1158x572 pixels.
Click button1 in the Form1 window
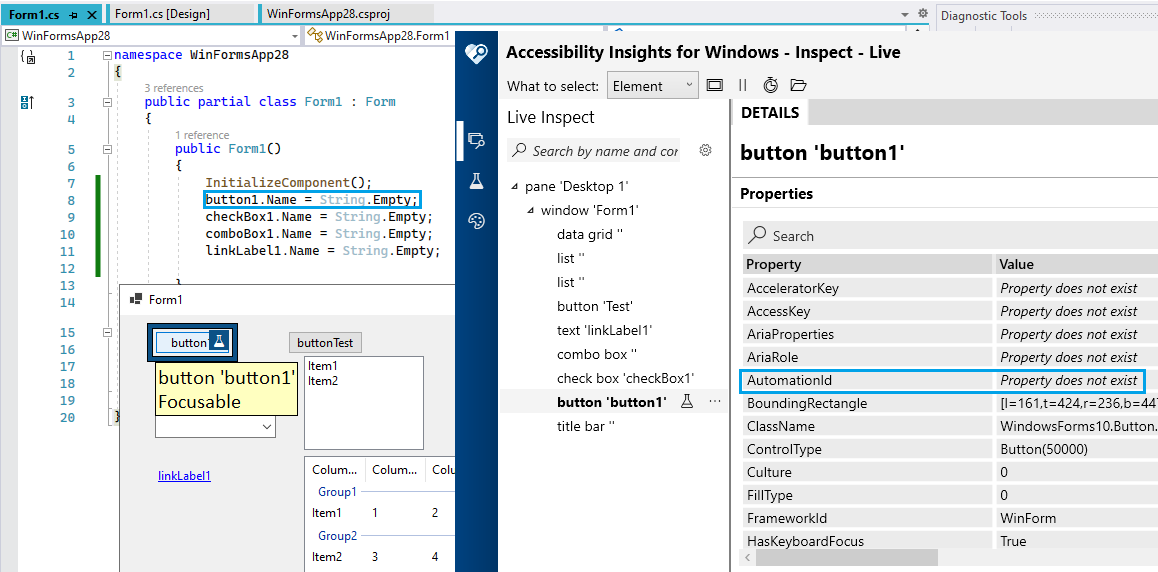pos(192,341)
